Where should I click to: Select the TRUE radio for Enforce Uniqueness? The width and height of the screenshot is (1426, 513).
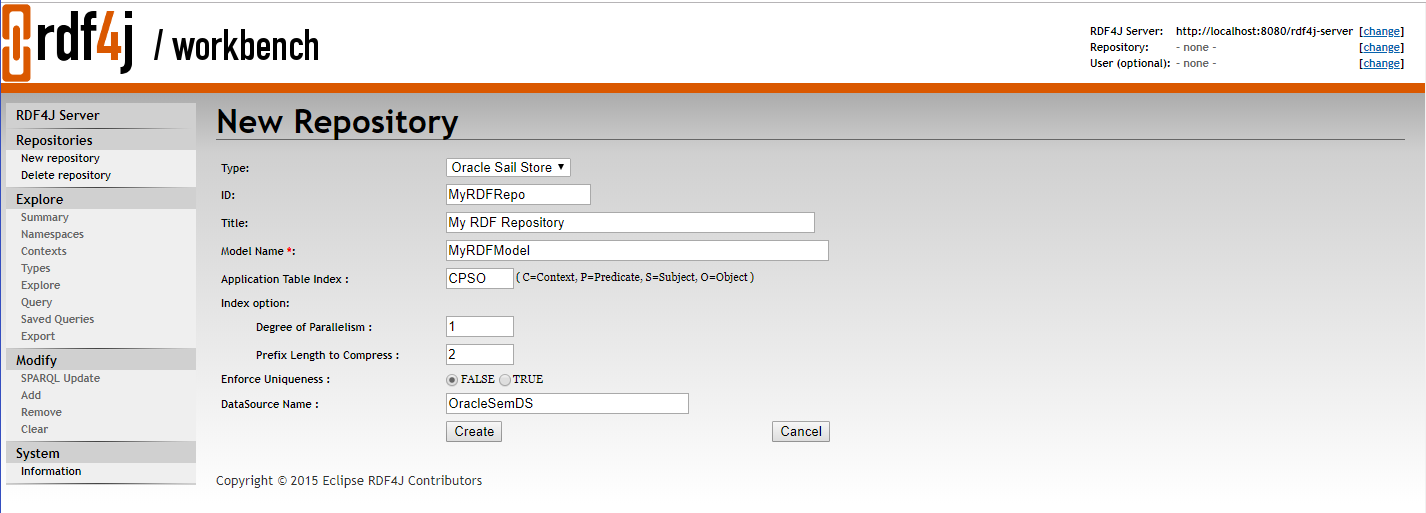505,380
